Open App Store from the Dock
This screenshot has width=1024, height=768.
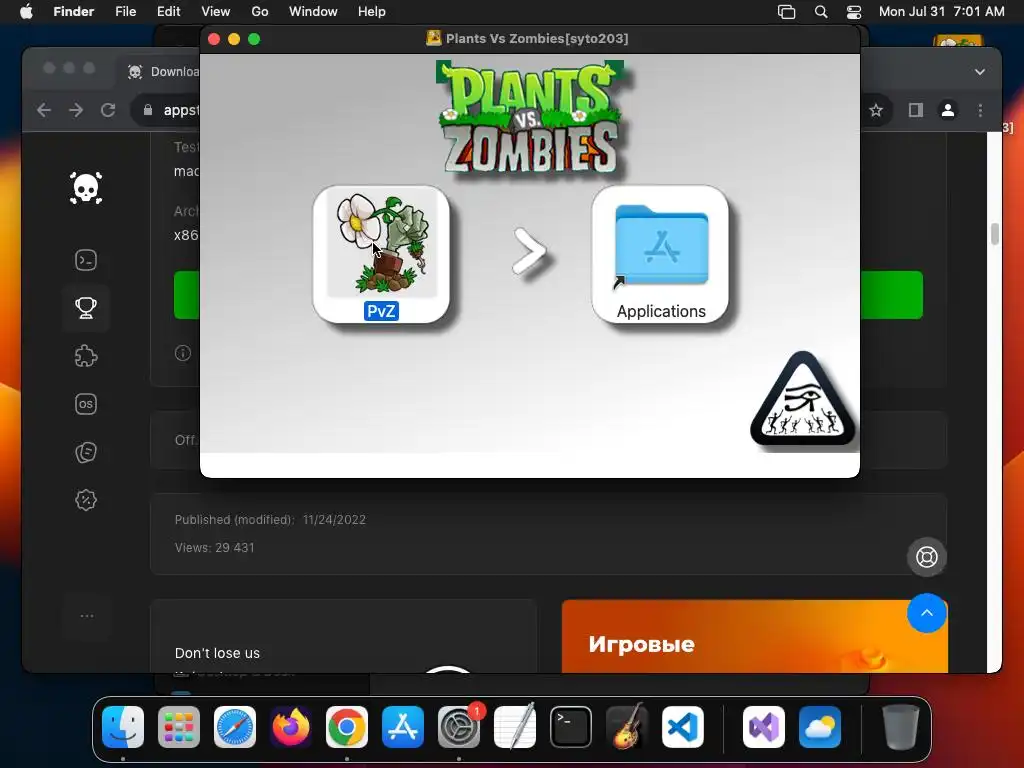tap(402, 727)
